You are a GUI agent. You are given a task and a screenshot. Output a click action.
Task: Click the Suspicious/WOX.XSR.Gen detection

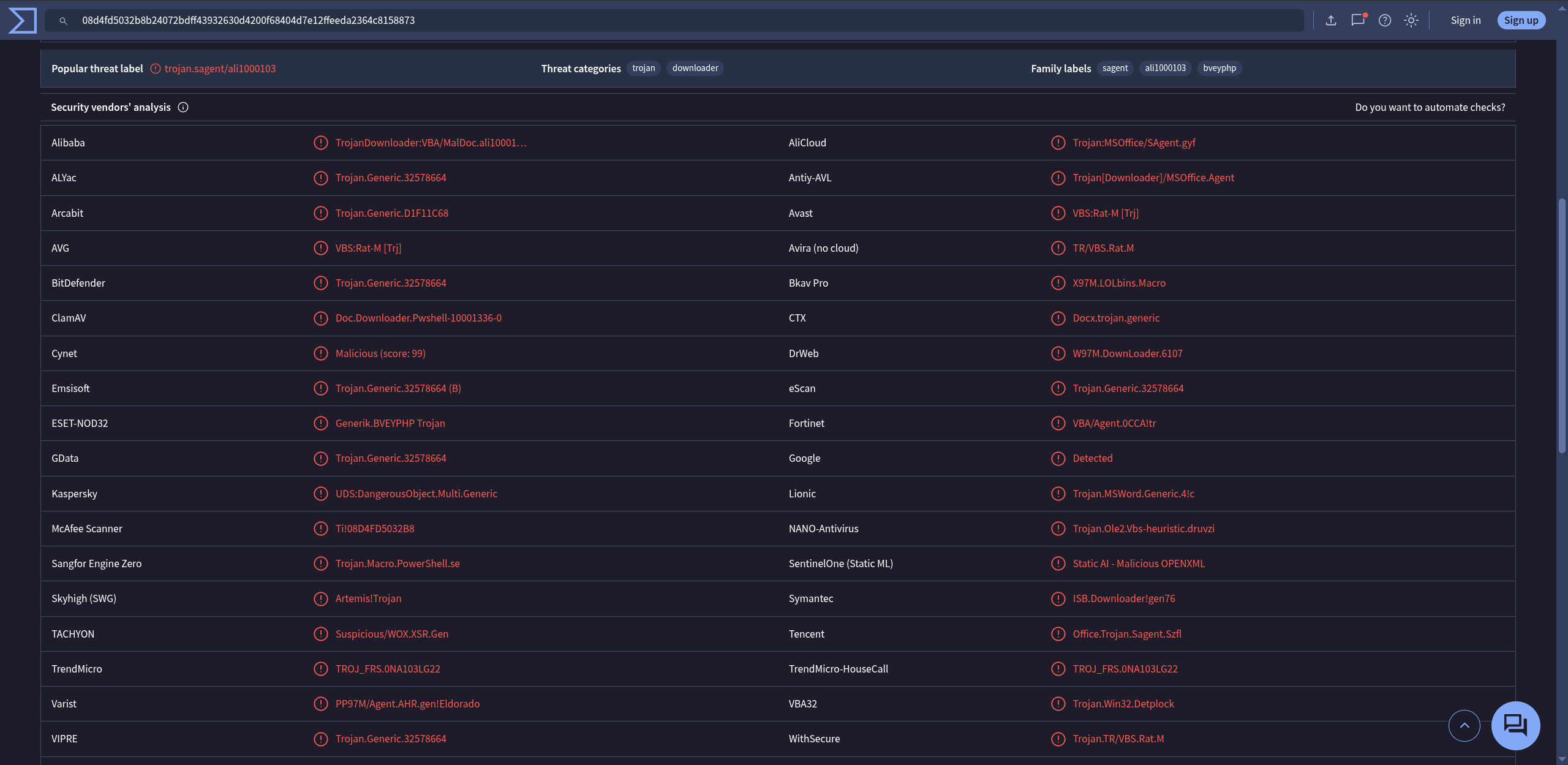click(392, 634)
